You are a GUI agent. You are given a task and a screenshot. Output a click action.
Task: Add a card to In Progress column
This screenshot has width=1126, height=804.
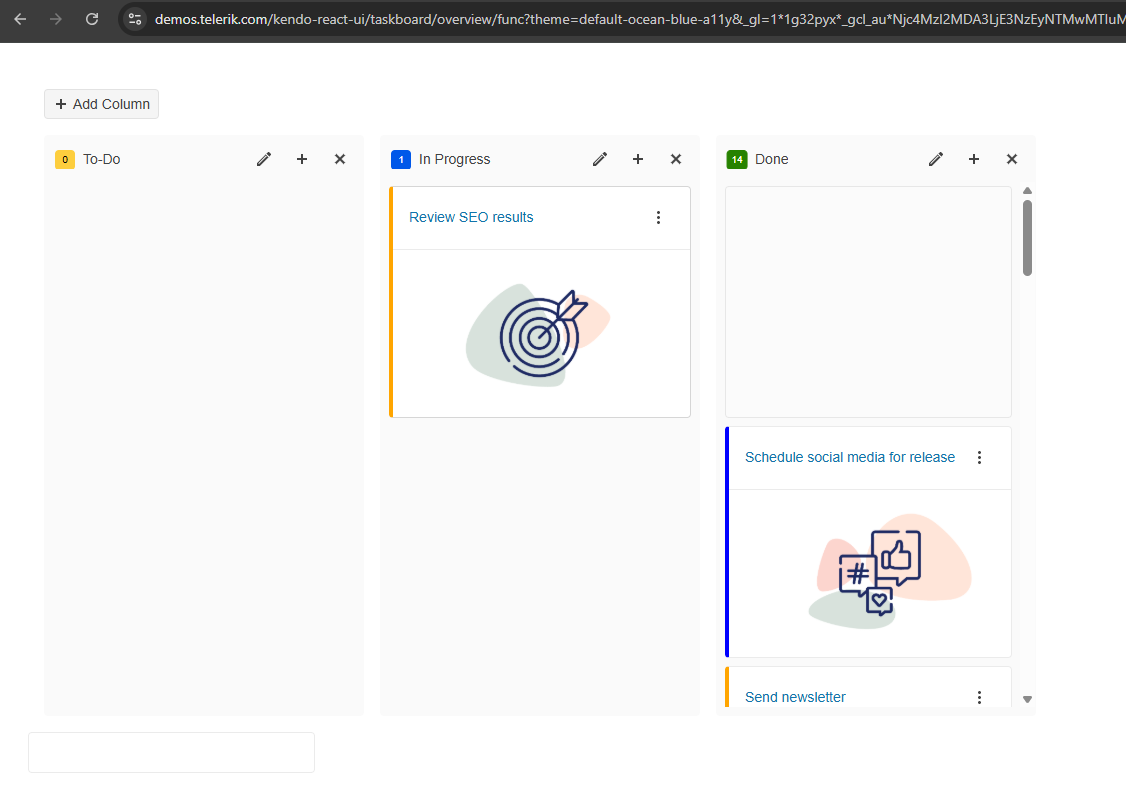coord(638,159)
